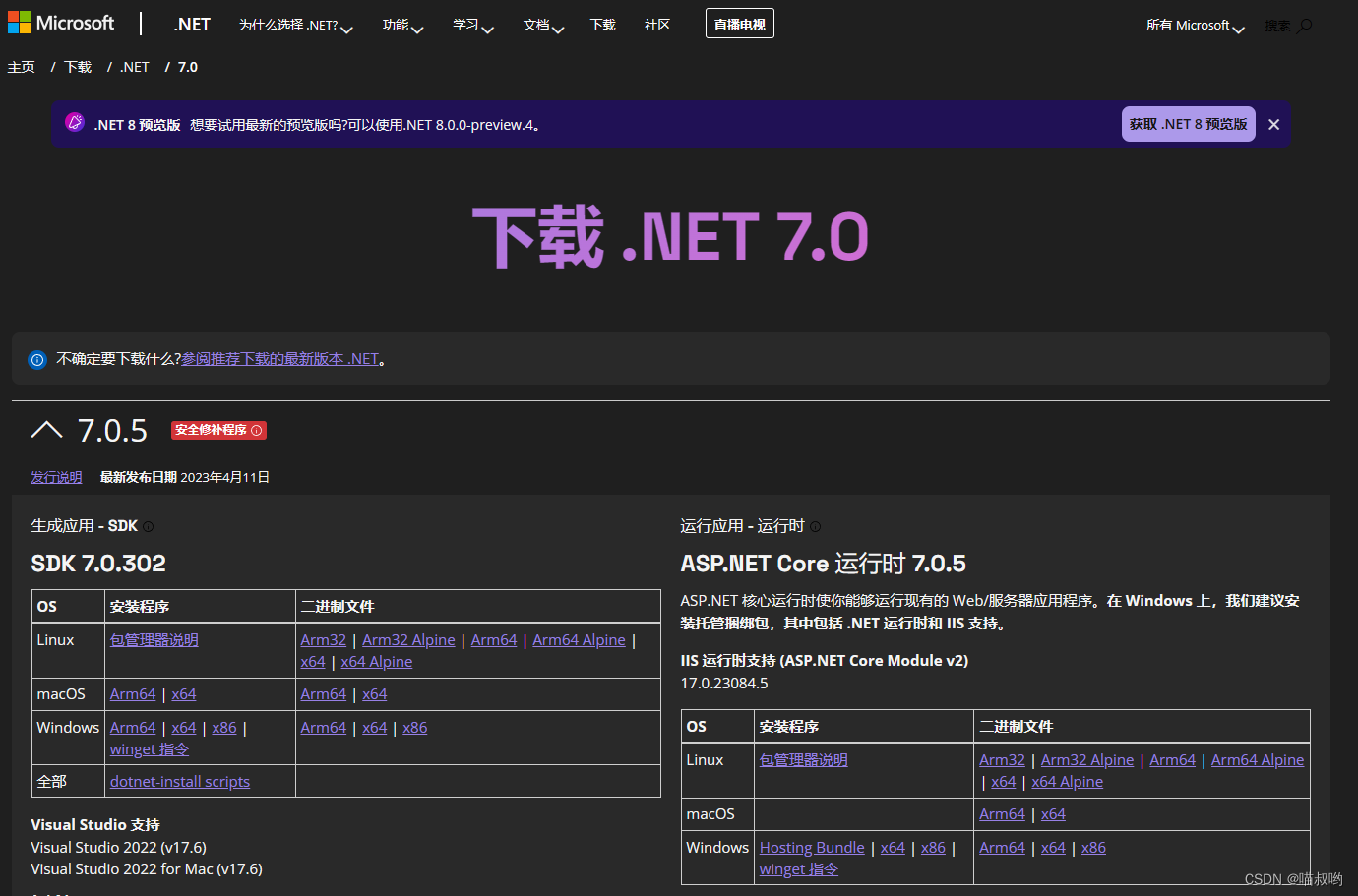Click the search magnifier icon
1358x896 pixels.
[x=1305, y=26]
